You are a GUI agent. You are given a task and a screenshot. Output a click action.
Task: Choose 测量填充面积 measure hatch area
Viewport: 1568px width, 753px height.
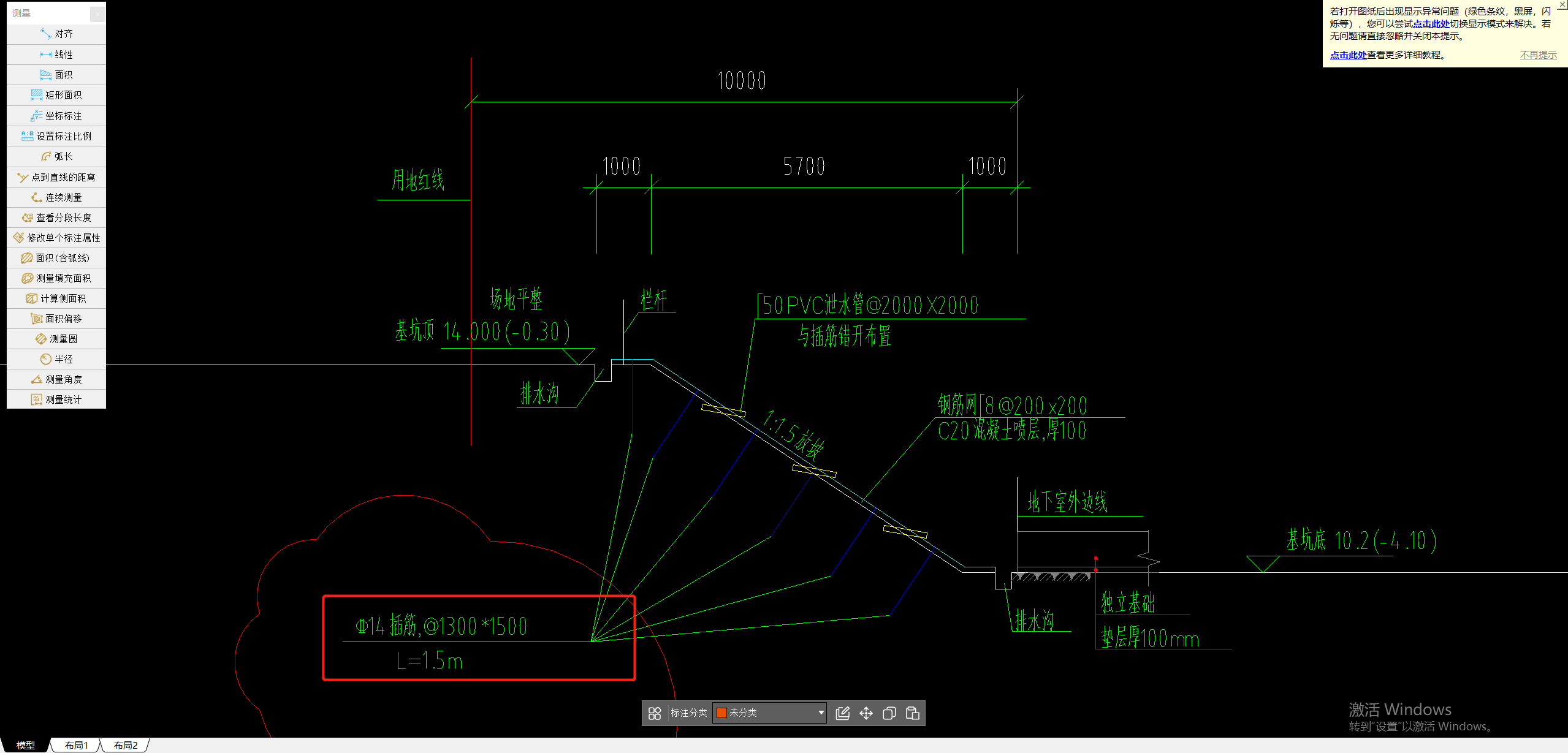pos(56,278)
